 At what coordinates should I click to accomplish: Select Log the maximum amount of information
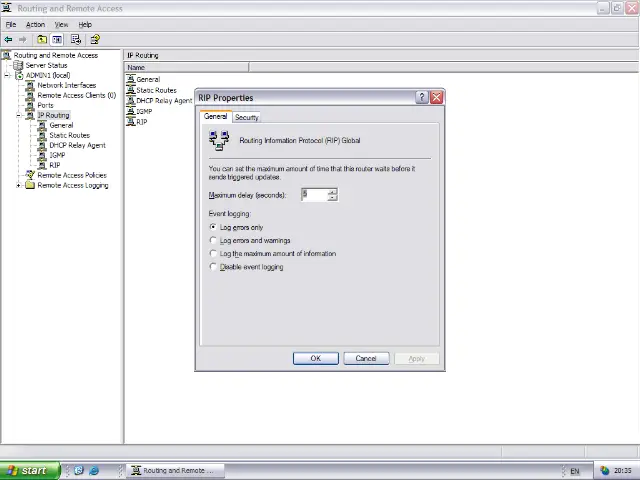click(213, 253)
